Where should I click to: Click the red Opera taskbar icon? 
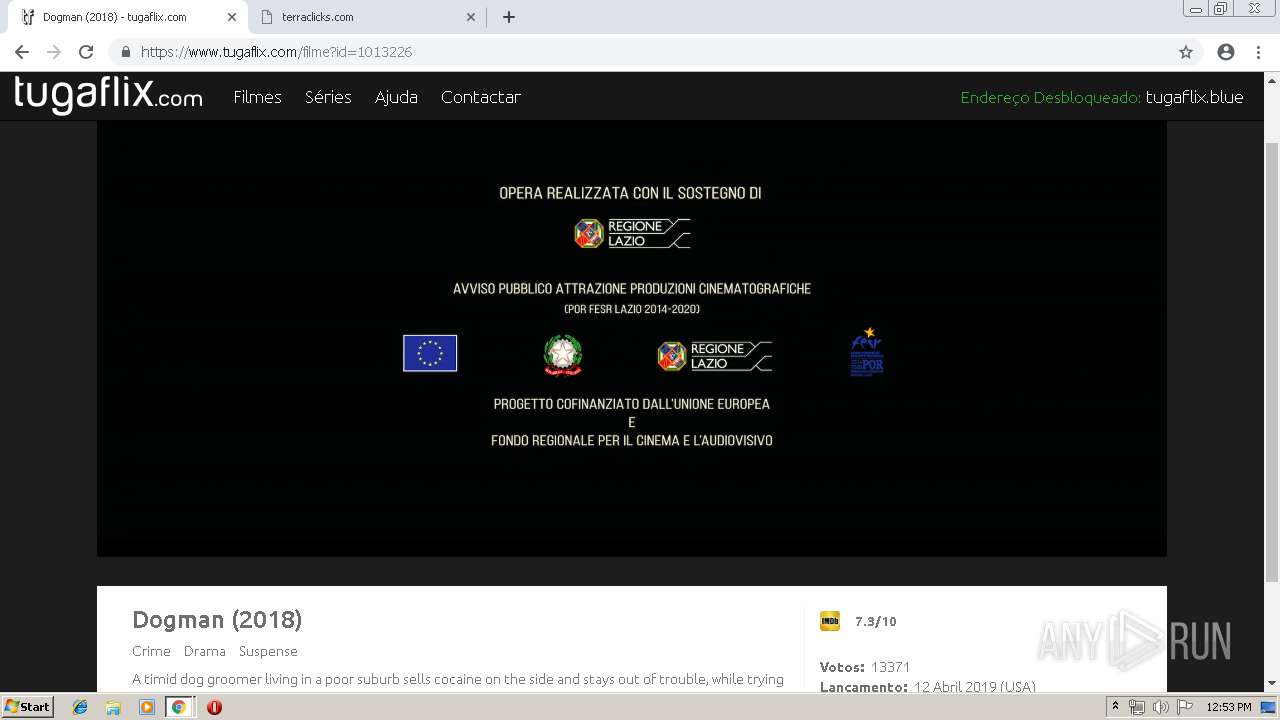click(214, 707)
